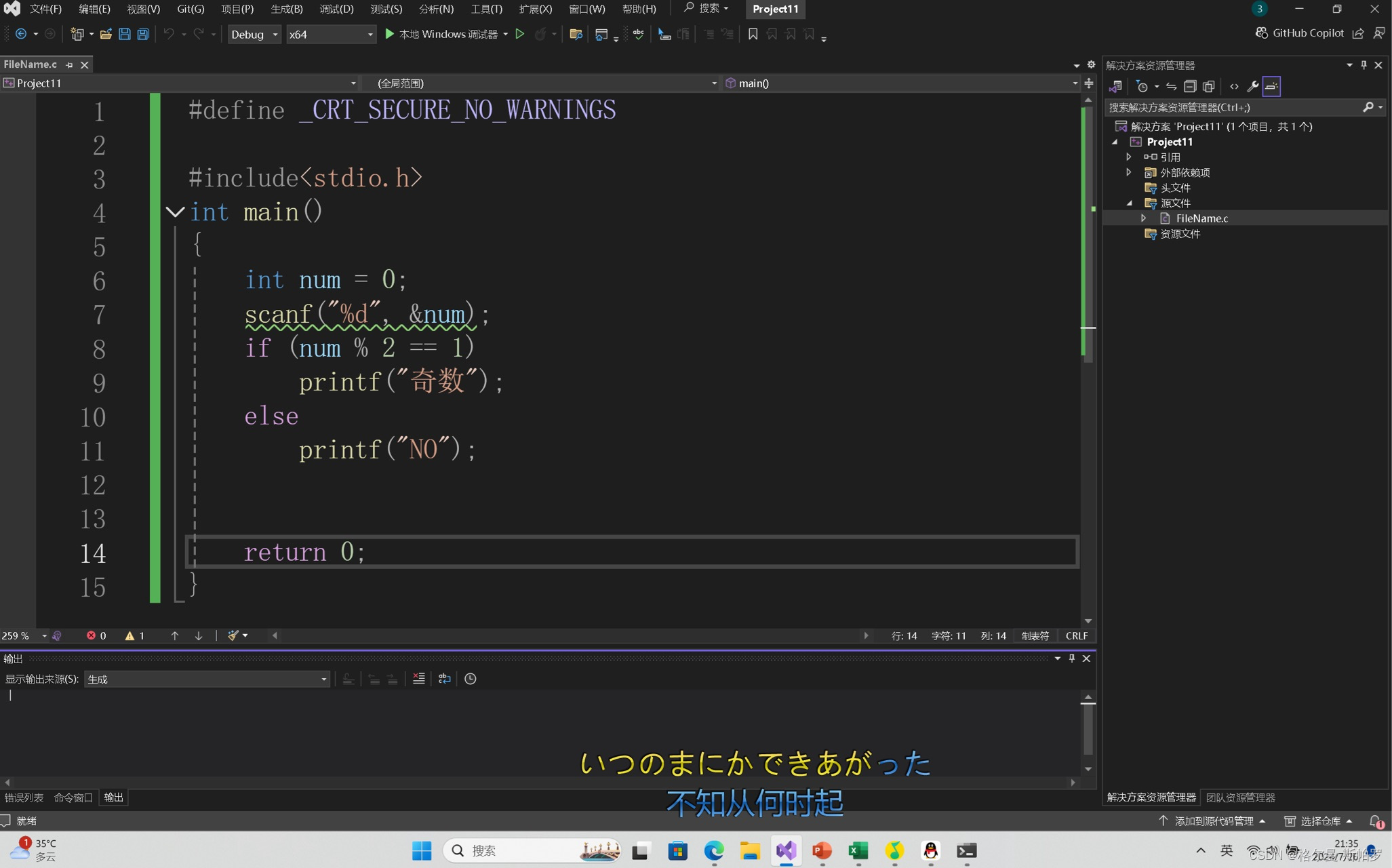Collapse 源文件 folder node
Image resolution: width=1392 pixels, height=868 pixels.
[x=1130, y=203]
